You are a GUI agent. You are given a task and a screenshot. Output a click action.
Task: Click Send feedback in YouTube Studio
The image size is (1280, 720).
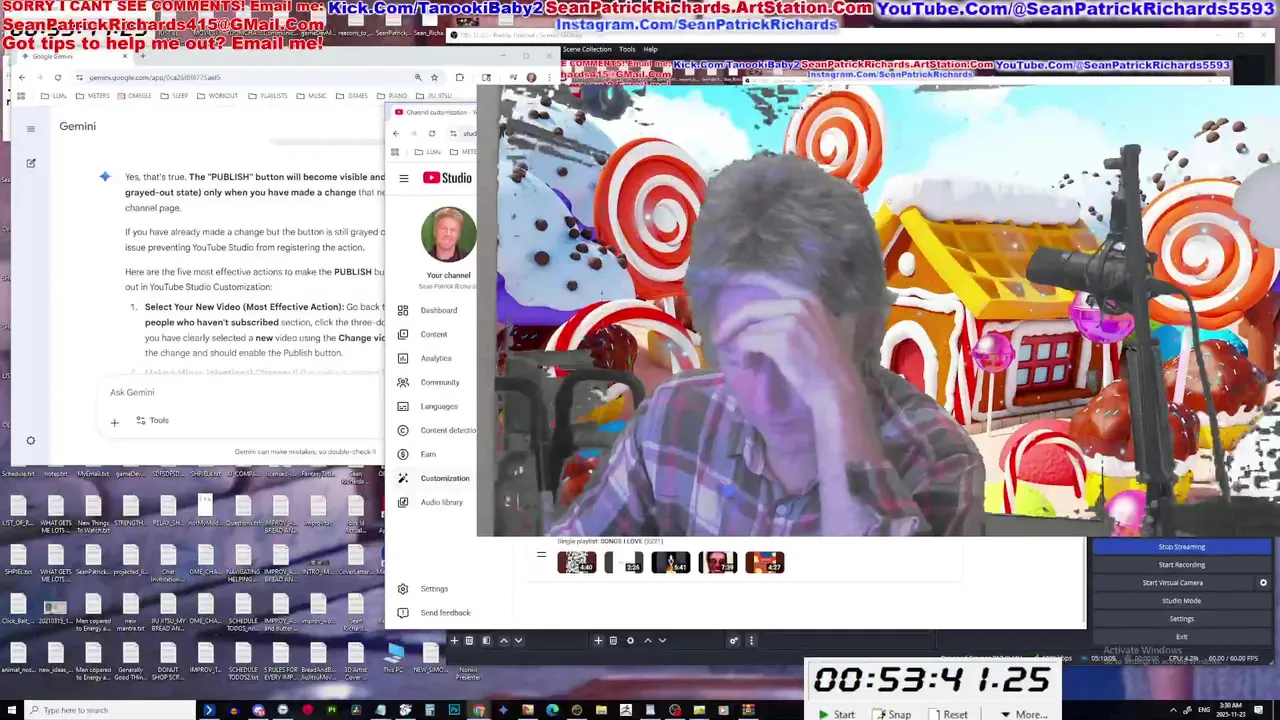click(x=434, y=613)
